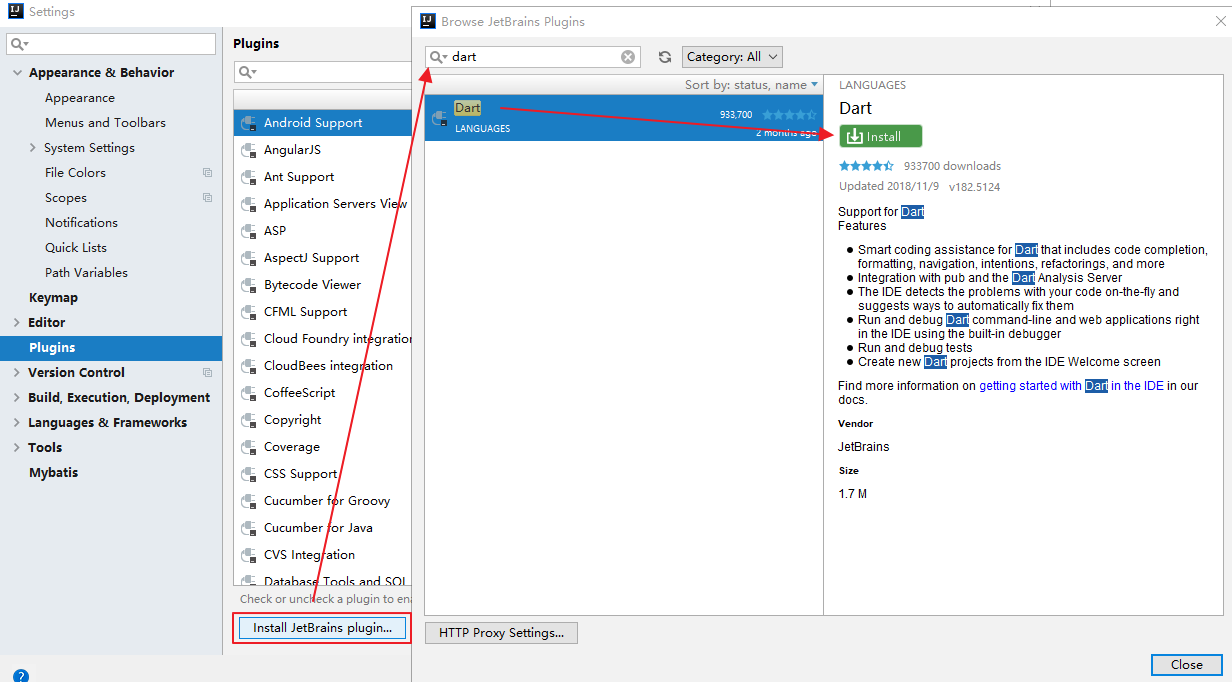The image size is (1232, 682).
Task: Open the Sort by status, name dropdown
Action: pos(751,85)
